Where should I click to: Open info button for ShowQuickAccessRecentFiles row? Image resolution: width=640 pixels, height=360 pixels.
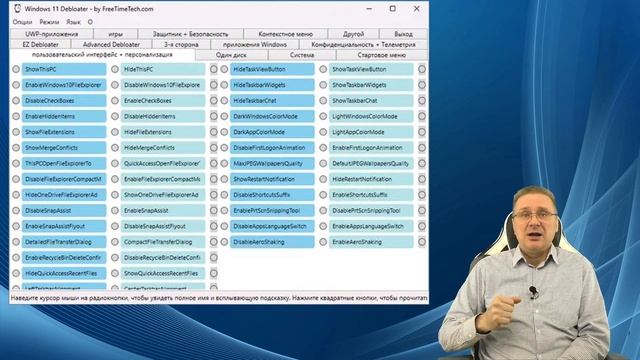coord(213,273)
